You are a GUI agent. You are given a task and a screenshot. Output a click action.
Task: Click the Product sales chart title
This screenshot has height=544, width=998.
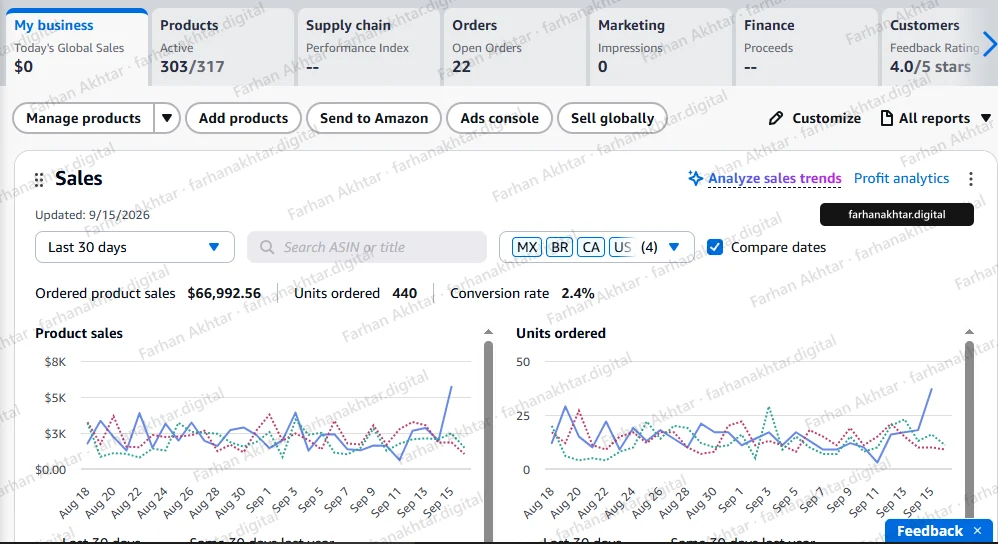(x=79, y=333)
